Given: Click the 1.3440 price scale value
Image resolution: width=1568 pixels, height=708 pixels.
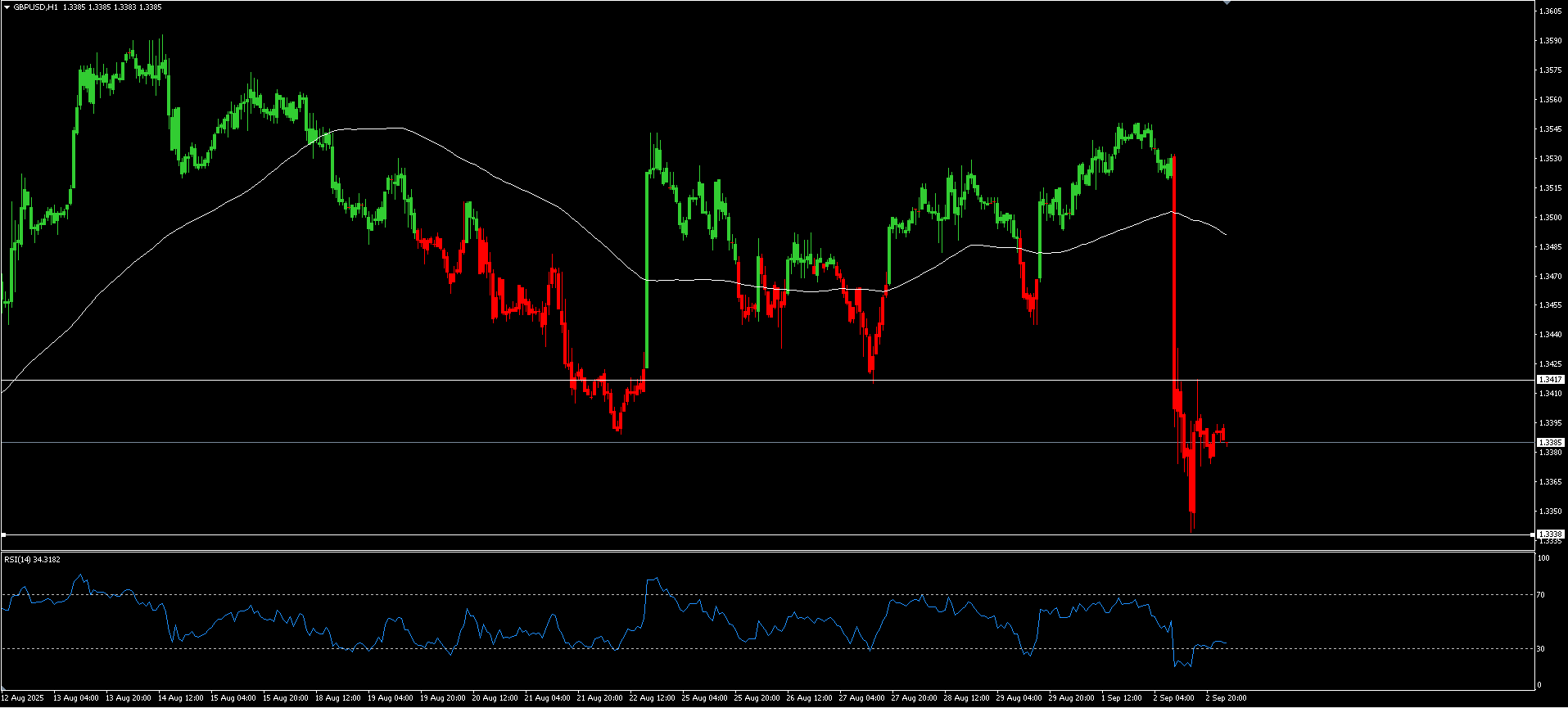Looking at the screenshot, I should [1550, 335].
